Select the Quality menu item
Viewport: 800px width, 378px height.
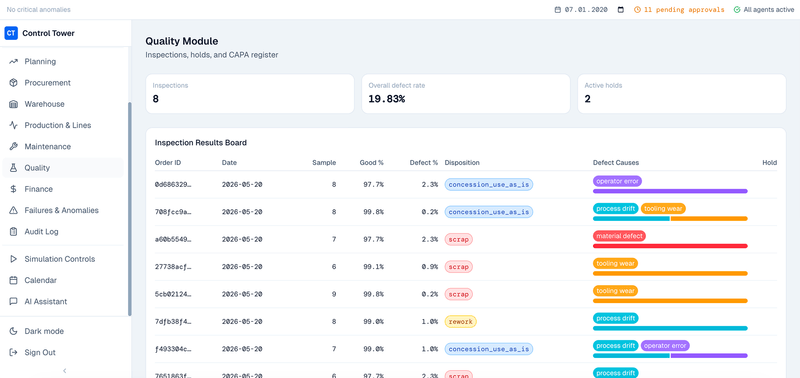[x=63, y=168]
